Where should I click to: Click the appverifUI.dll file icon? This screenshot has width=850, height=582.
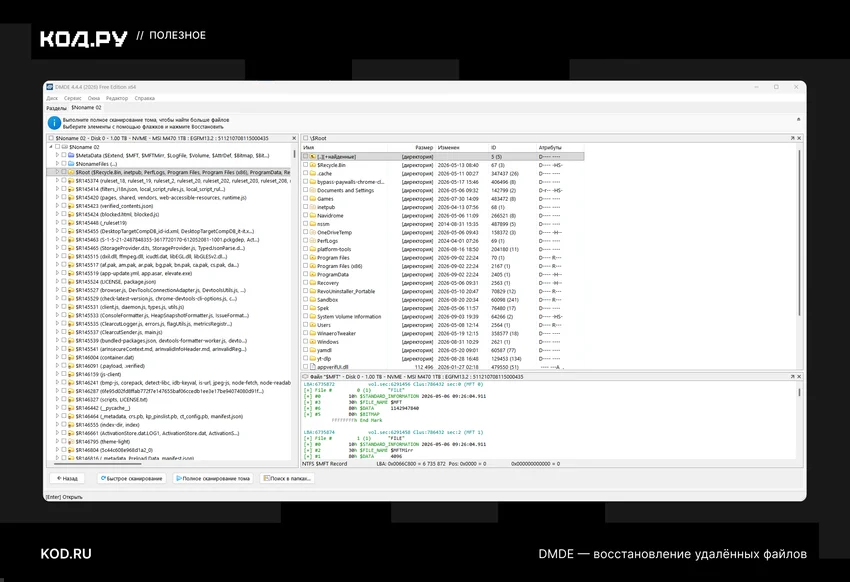313,367
